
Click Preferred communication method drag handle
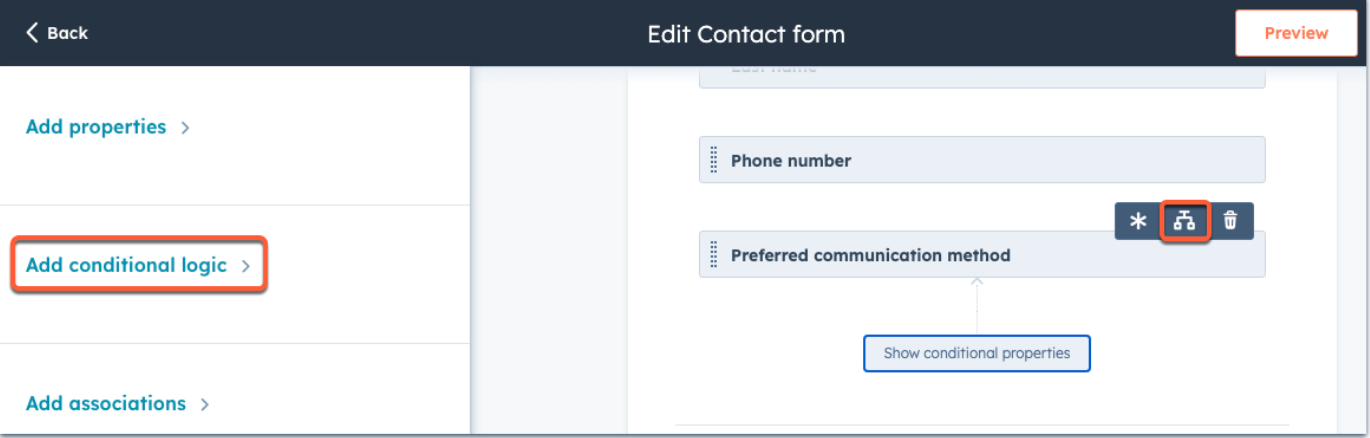714,255
